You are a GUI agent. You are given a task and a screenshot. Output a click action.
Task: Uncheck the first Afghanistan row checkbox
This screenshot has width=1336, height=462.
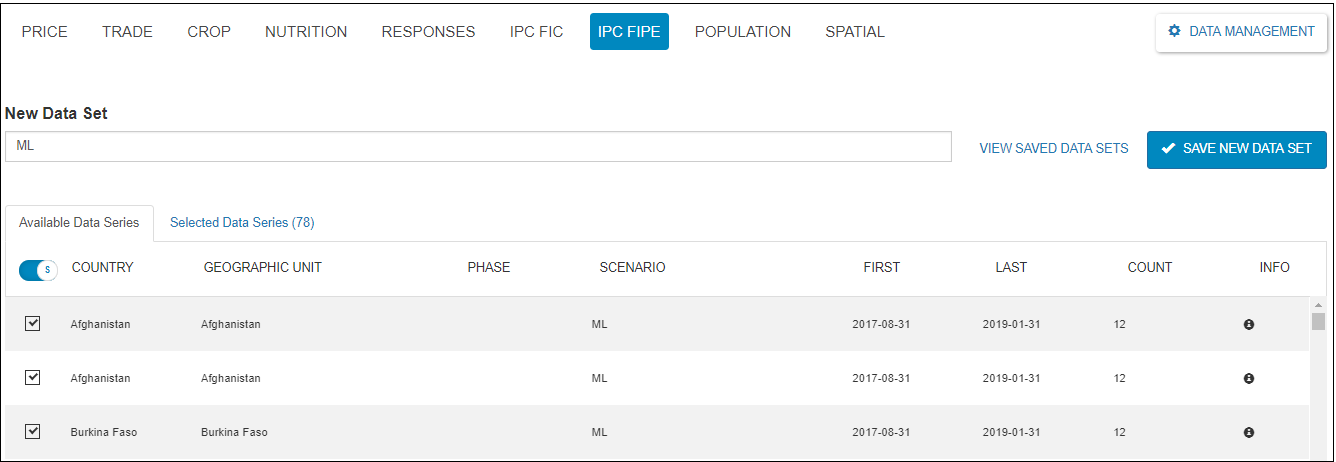coord(32,324)
